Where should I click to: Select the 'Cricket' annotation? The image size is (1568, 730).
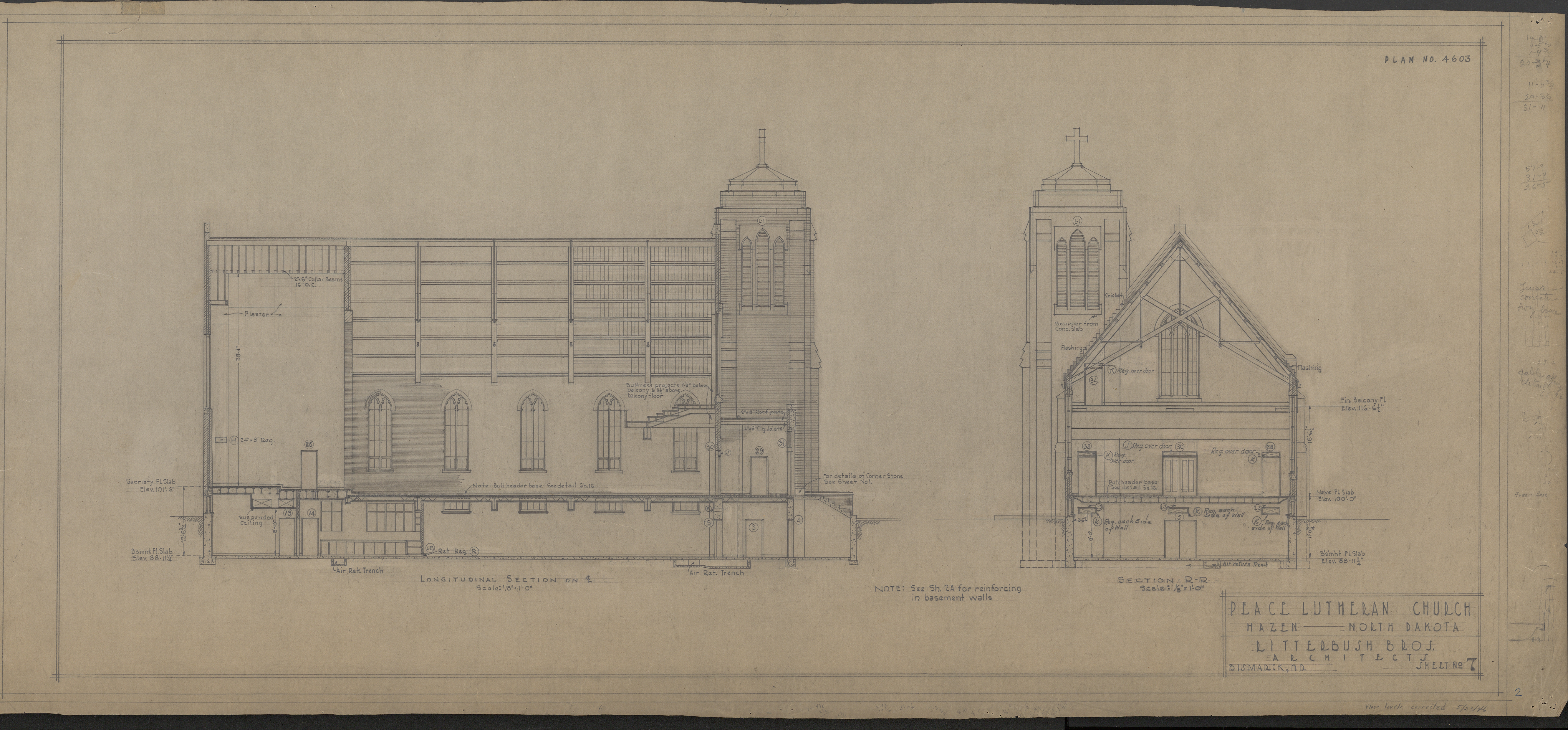coord(1114,295)
